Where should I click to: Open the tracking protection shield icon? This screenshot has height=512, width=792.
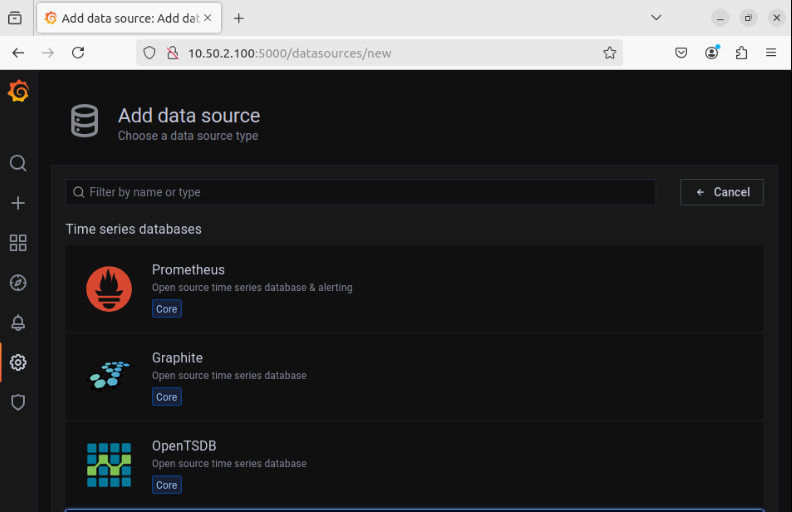[x=150, y=53]
